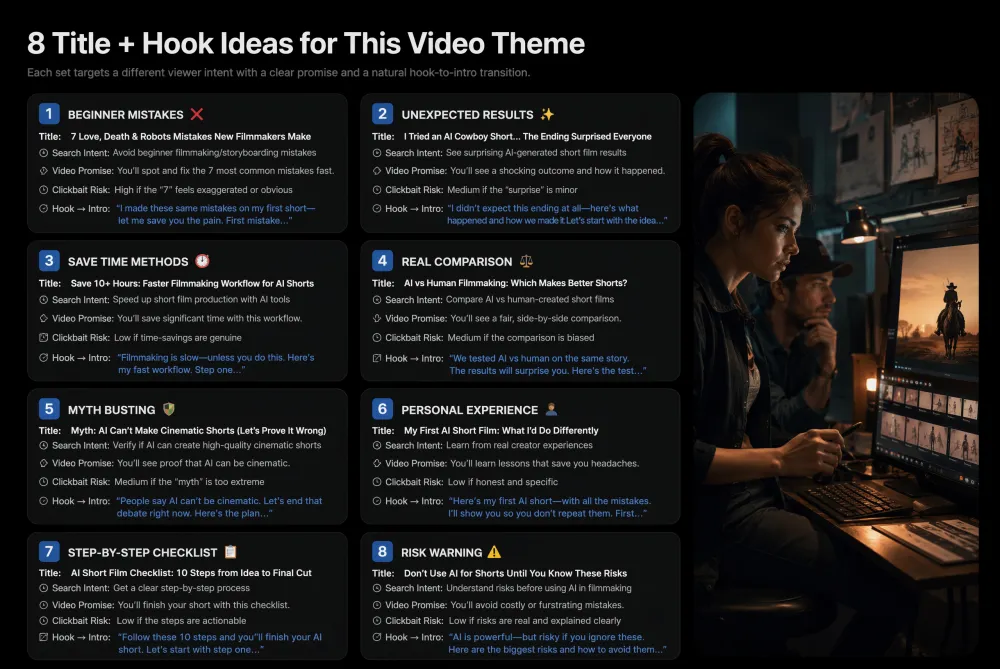Click the clock icon beside Save Time Methods
Screen dimensions: 1000x669
click(x=202, y=261)
